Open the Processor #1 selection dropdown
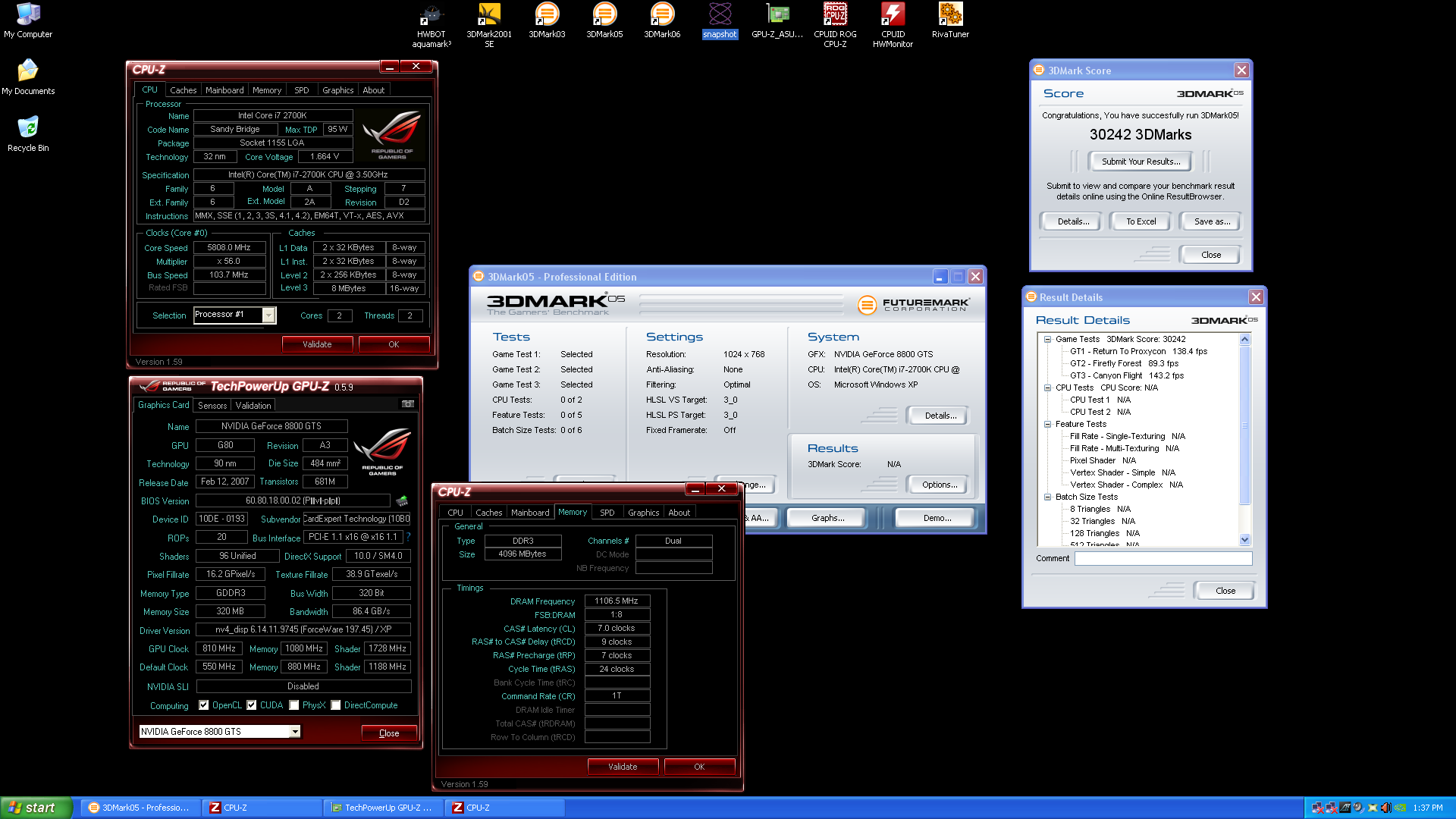Image resolution: width=1456 pixels, height=819 pixels. 268,315
